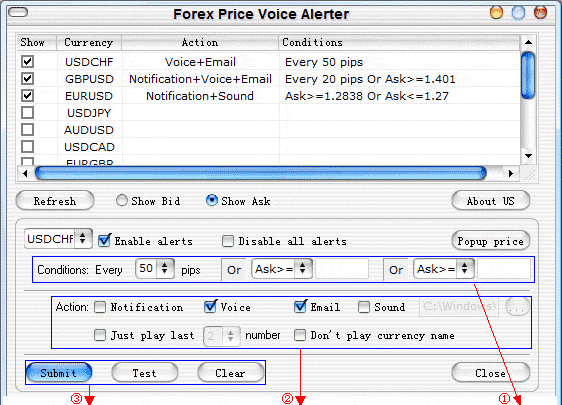562x405 pixels.
Task: Click the Submit button
Action: 59,373
